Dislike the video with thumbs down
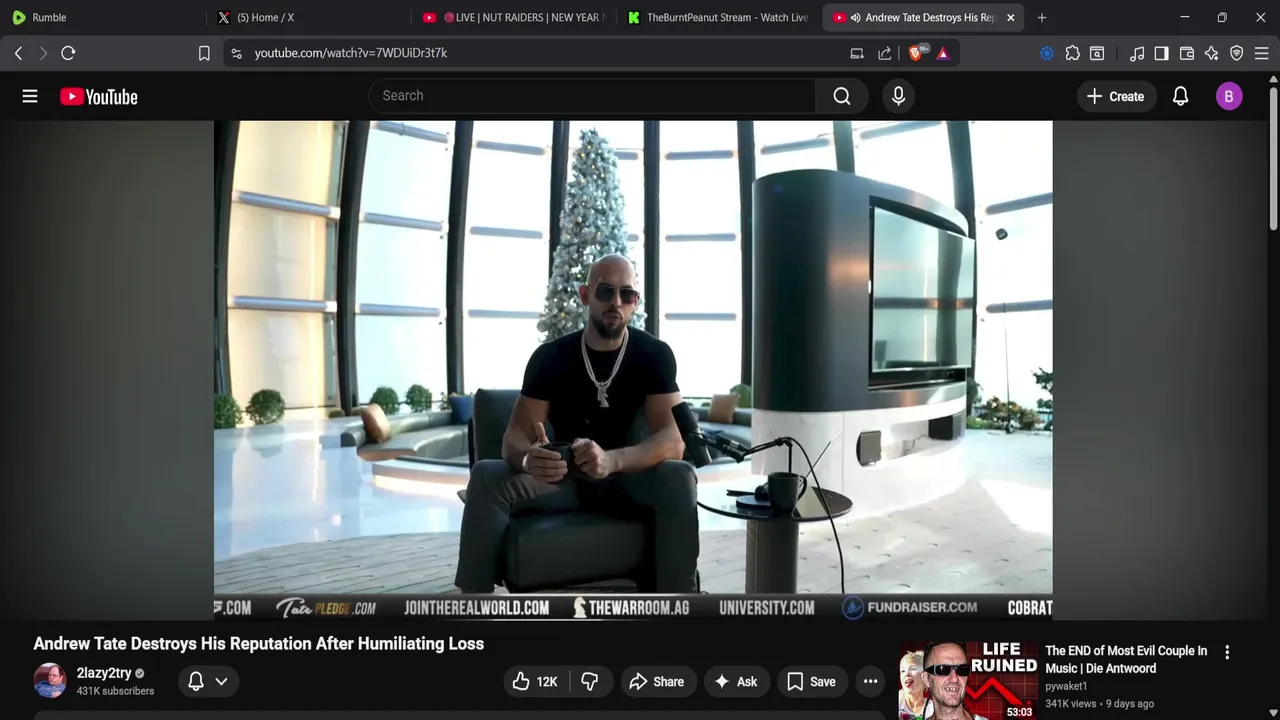Image resolution: width=1280 pixels, height=720 pixels. click(x=590, y=682)
